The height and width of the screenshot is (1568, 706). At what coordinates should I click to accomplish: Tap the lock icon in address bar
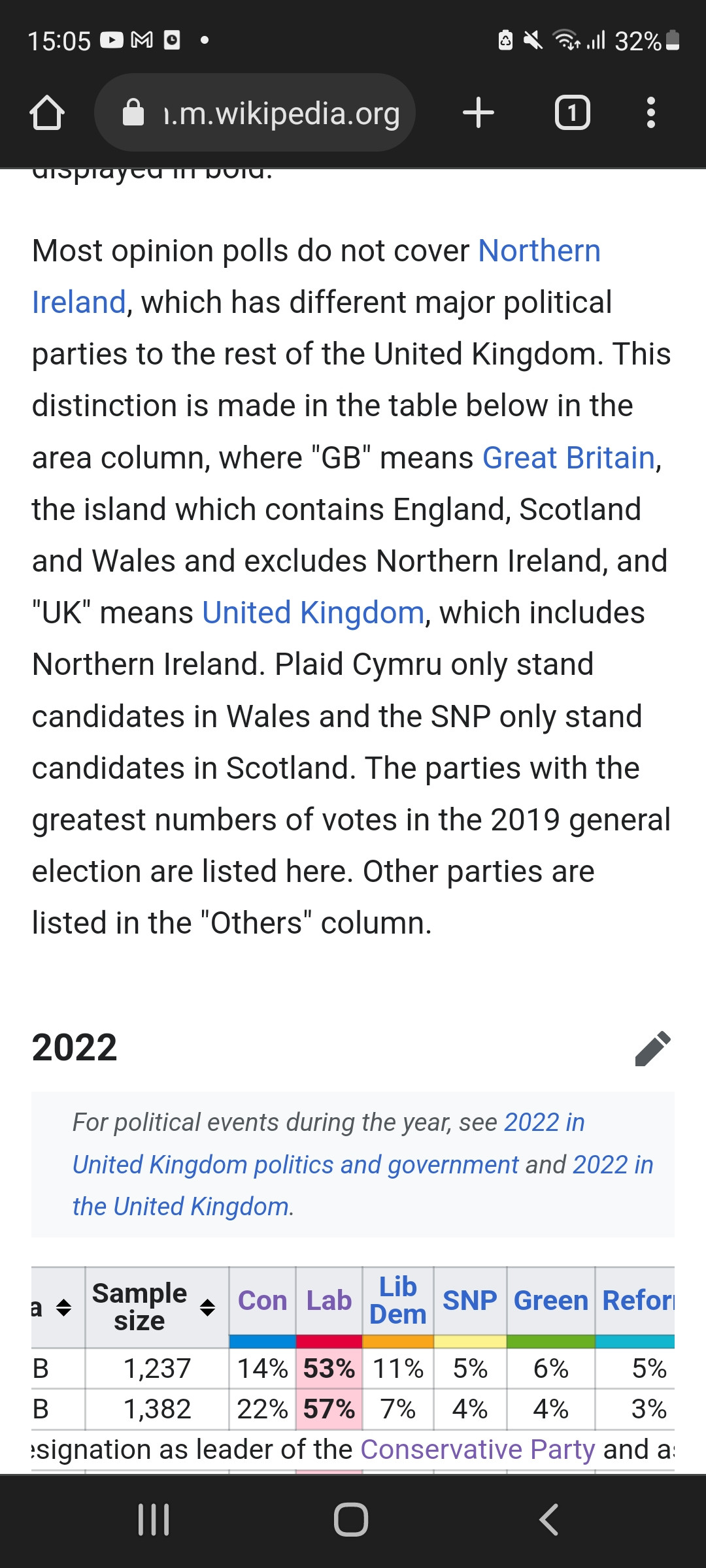133,112
